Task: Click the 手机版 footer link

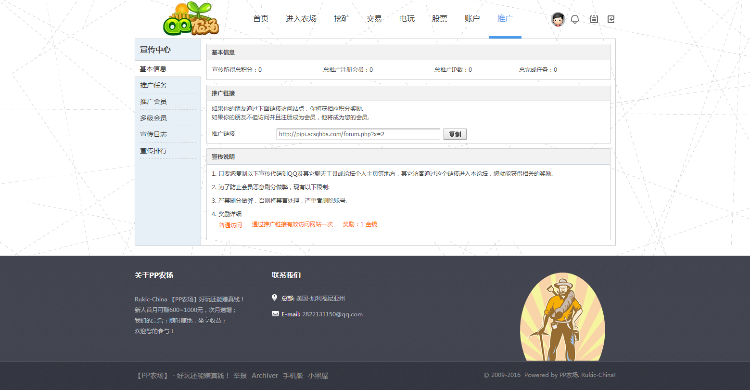Action: tap(293, 376)
